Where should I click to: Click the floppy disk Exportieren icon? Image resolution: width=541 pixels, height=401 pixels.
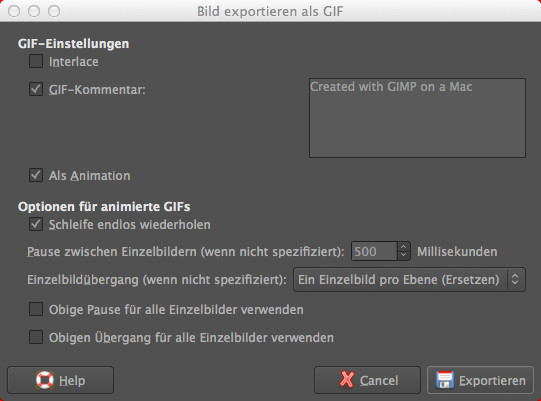tap(445, 380)
